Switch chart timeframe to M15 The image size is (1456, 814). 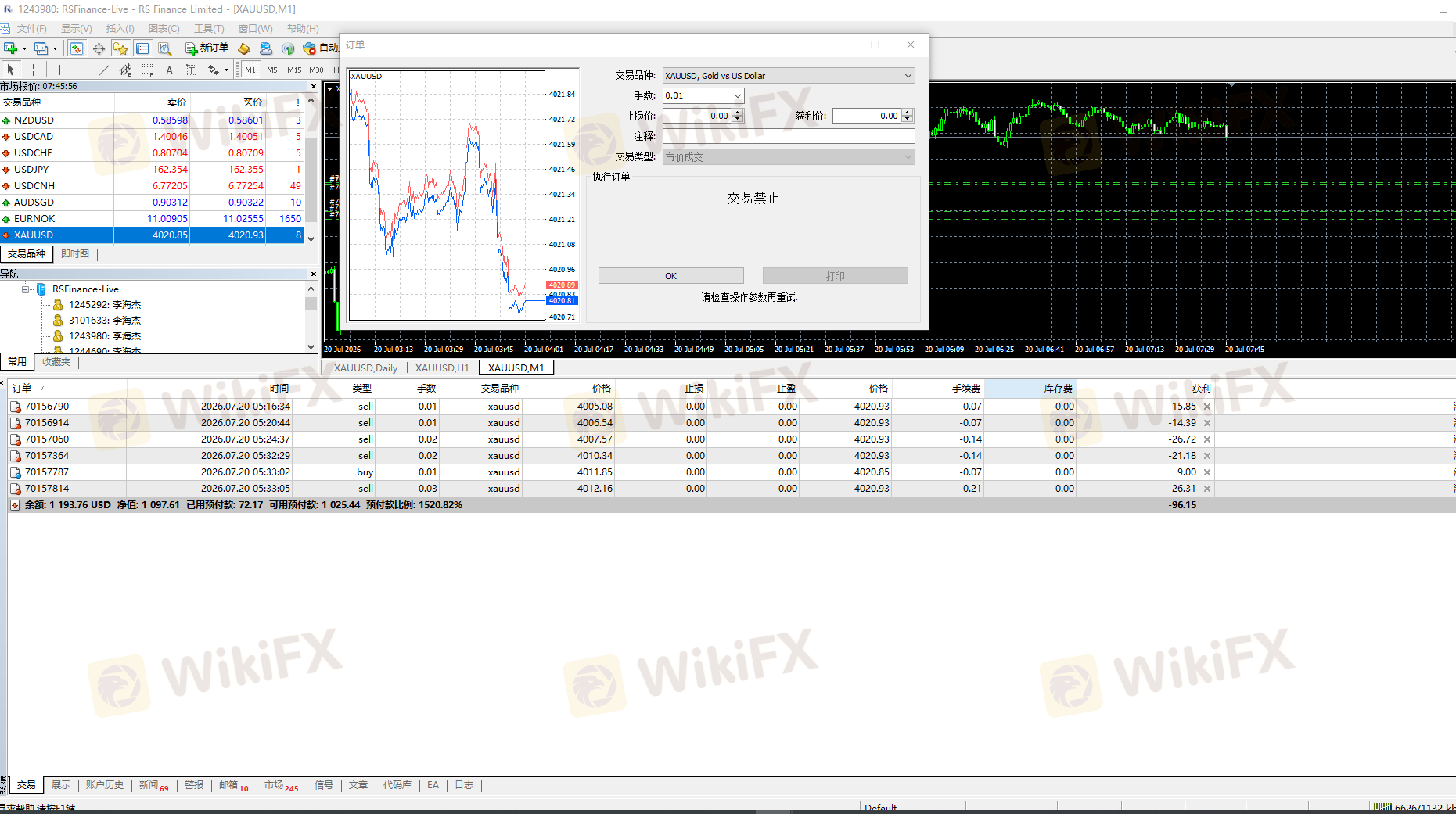[x=294, y=70]
